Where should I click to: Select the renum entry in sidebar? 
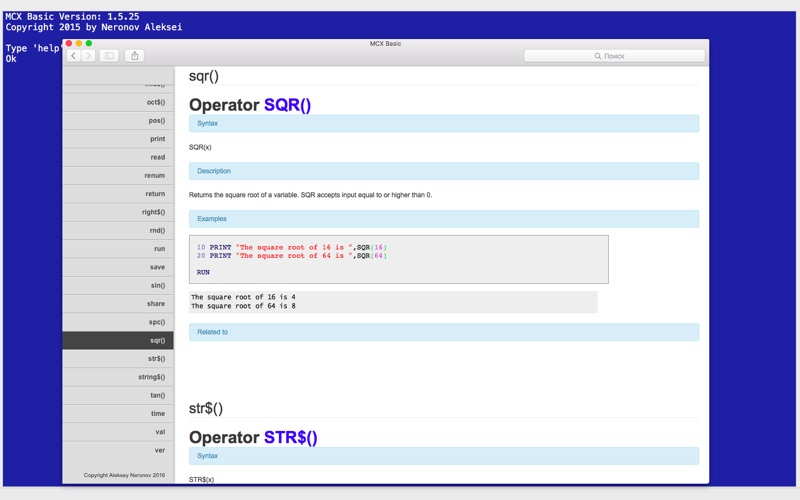pos(154,175)
